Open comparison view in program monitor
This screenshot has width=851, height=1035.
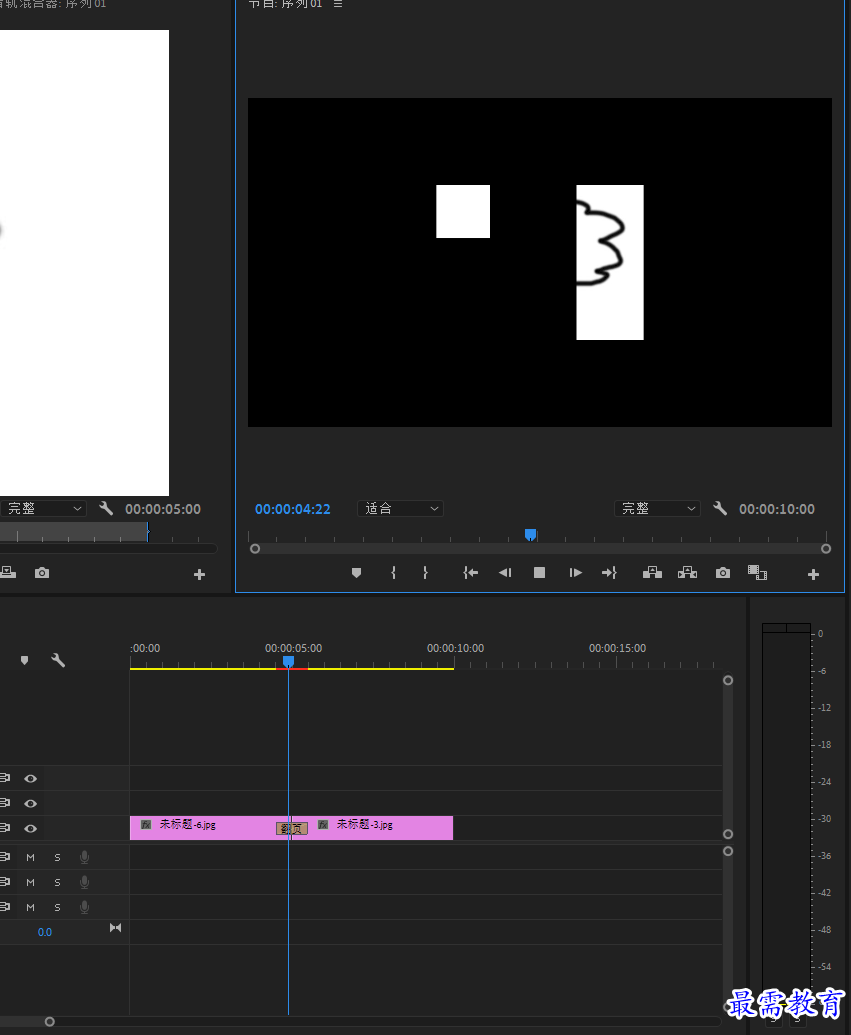click(757, 573)
